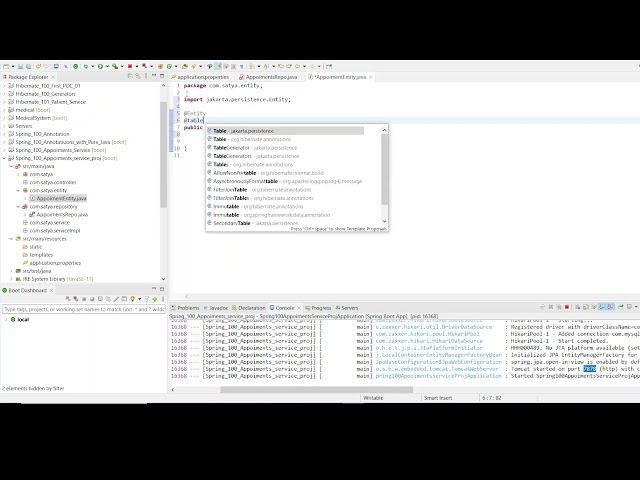Expand Hibernate_100_First_POC_01 project
The height and width of the screenshot is (480, 640).
click(4, 86)
